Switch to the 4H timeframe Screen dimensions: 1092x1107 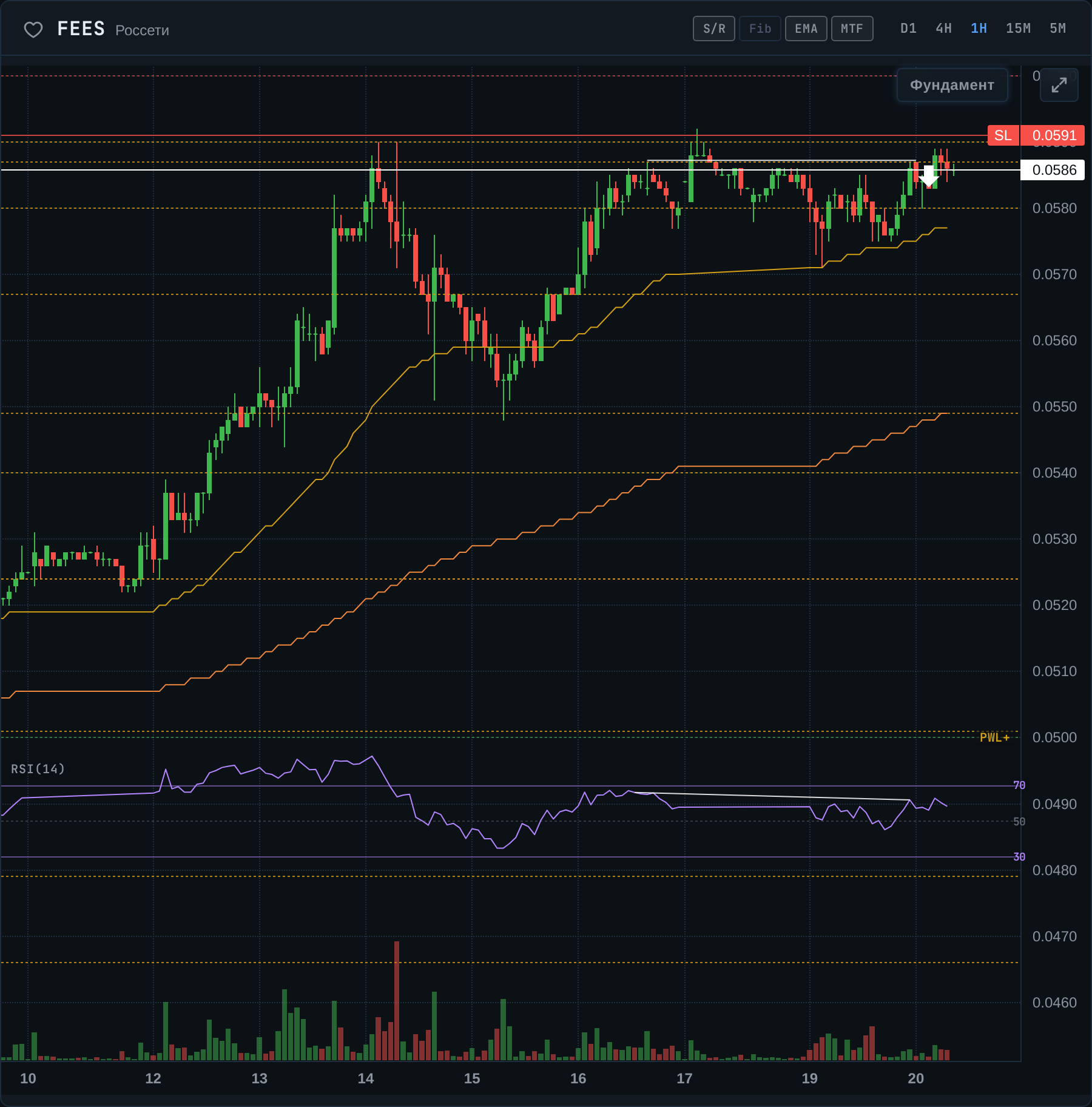coord(944,29)
